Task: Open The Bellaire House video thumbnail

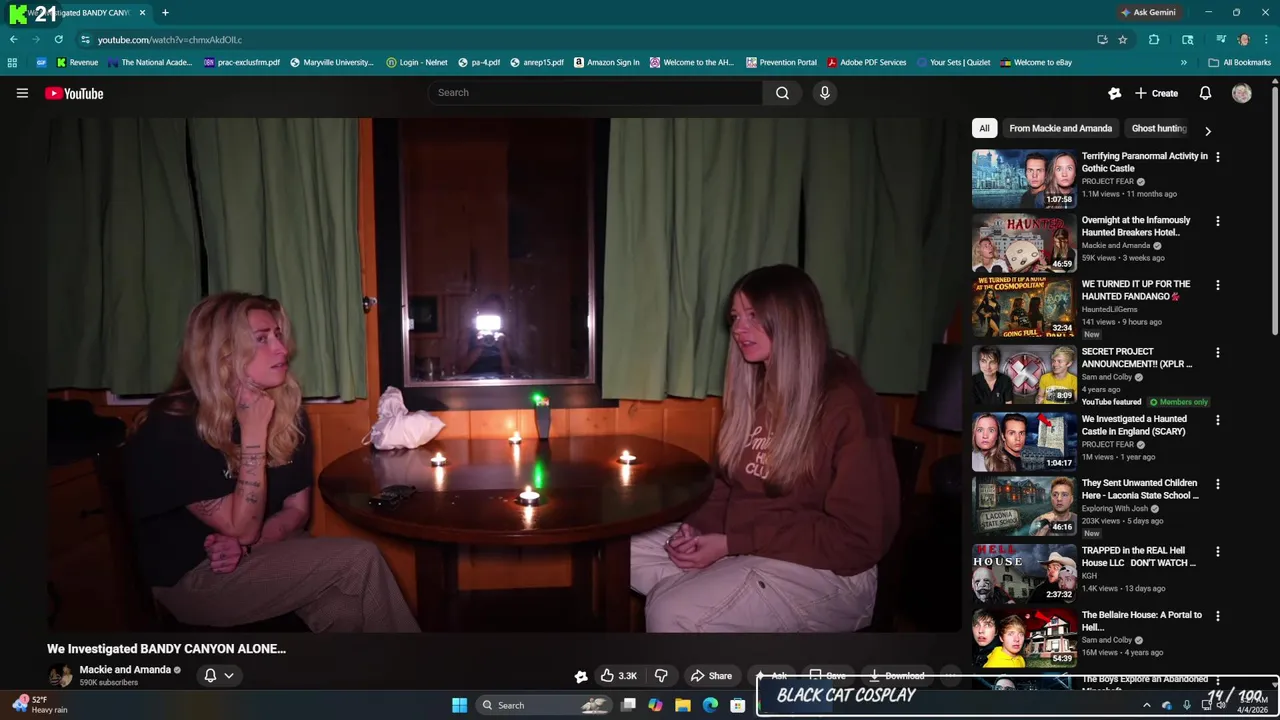Action: pyautogui.click(x=1024, y=639)
